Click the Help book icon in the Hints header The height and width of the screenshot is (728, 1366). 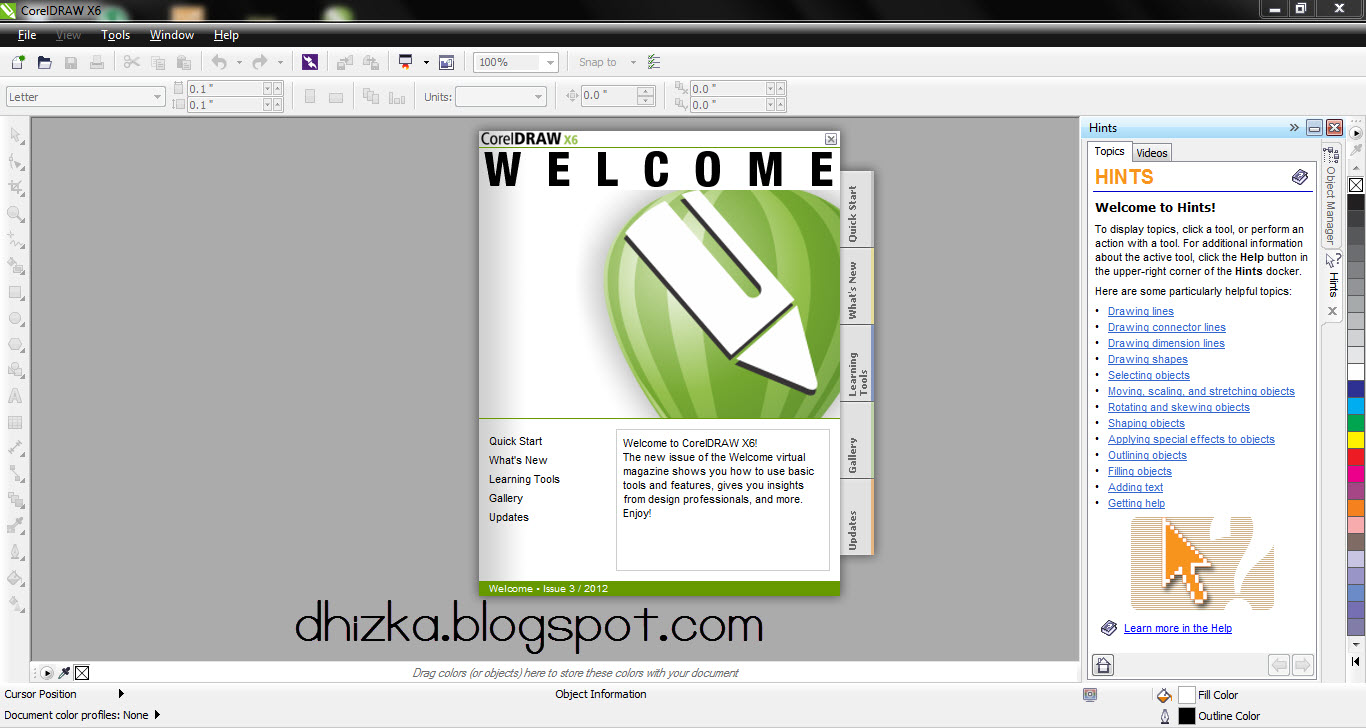point(1299,177)
